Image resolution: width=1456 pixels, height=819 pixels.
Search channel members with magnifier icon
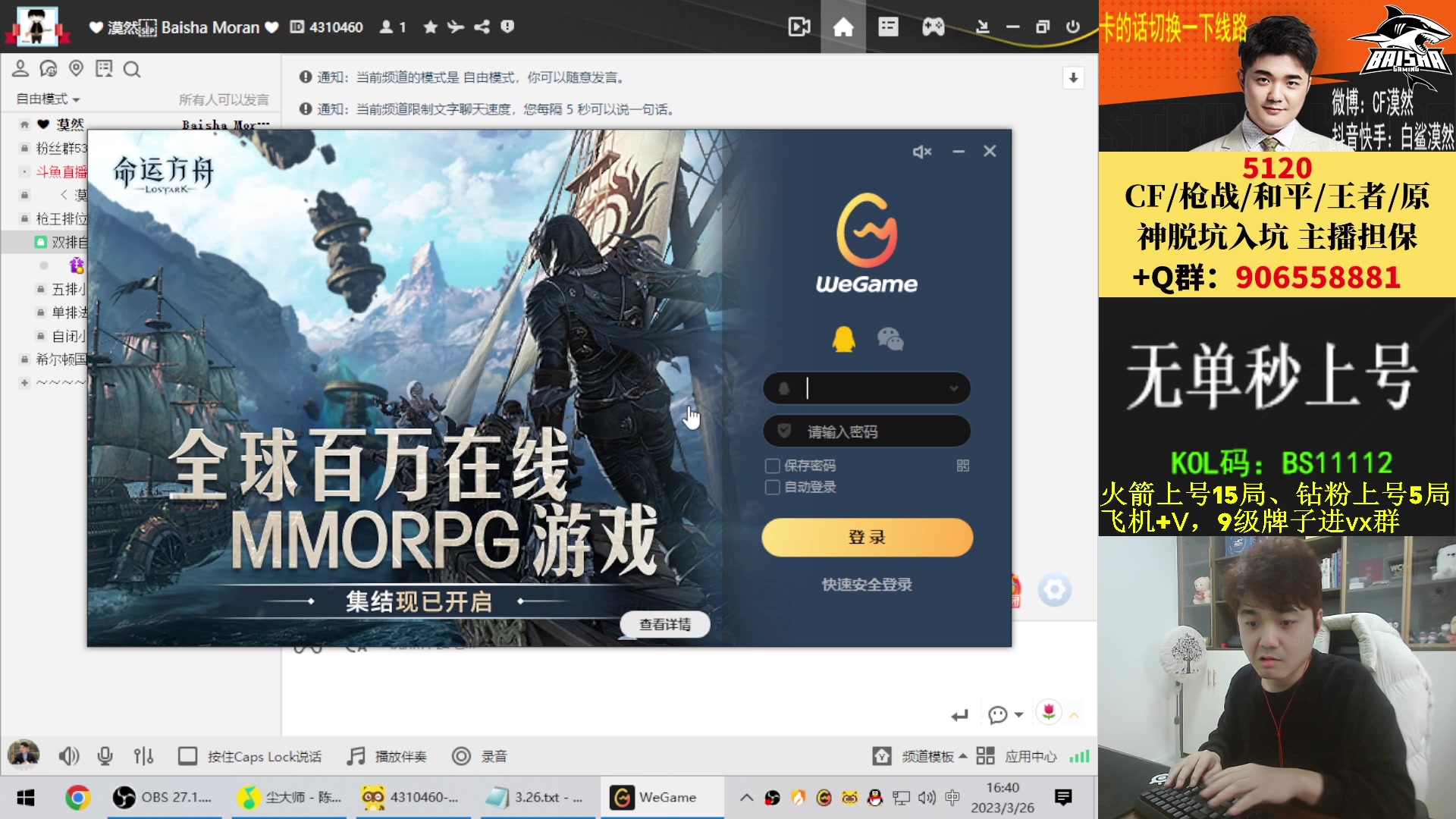coord(131,70)
